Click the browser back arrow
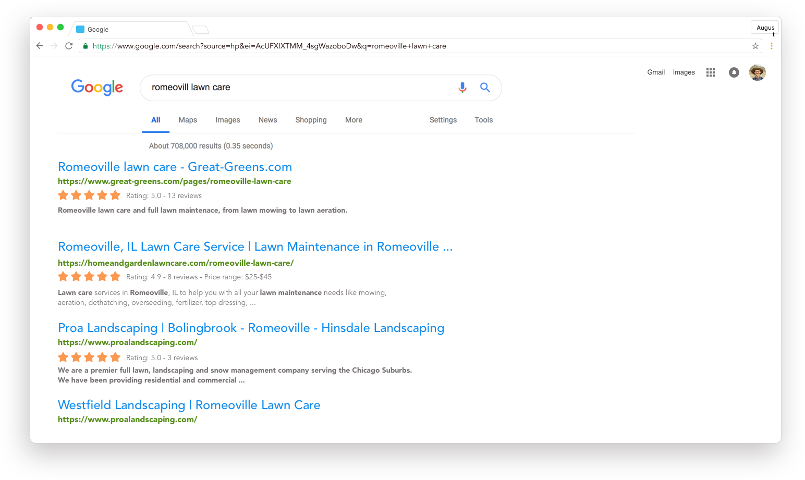 pos(40,46)
